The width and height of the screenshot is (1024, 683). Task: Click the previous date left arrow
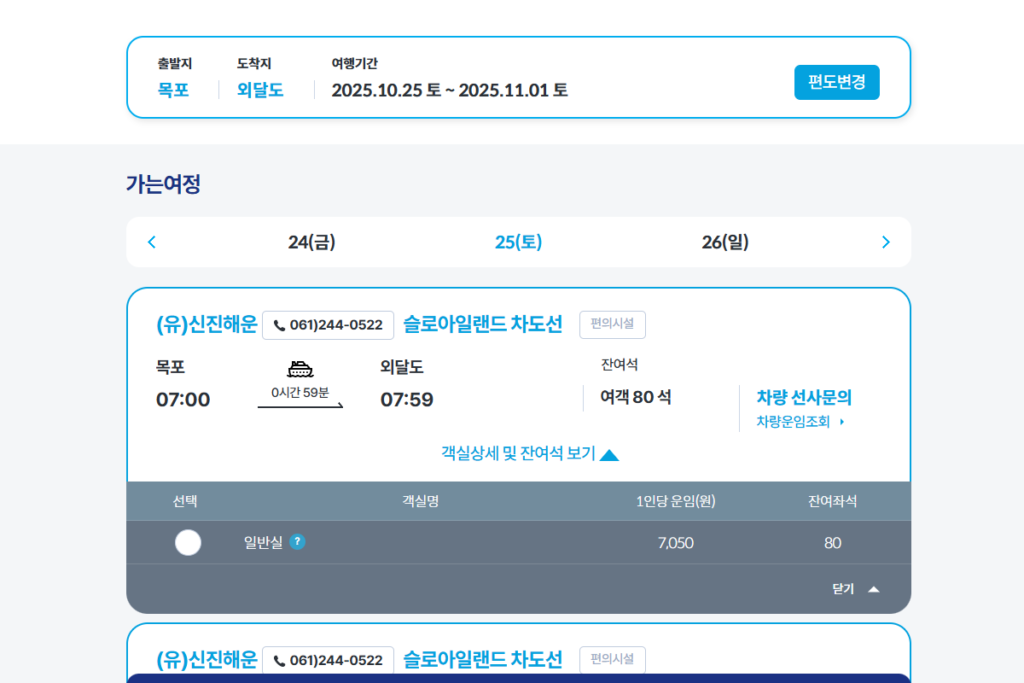pyautogui.click(x=152, y=242)
